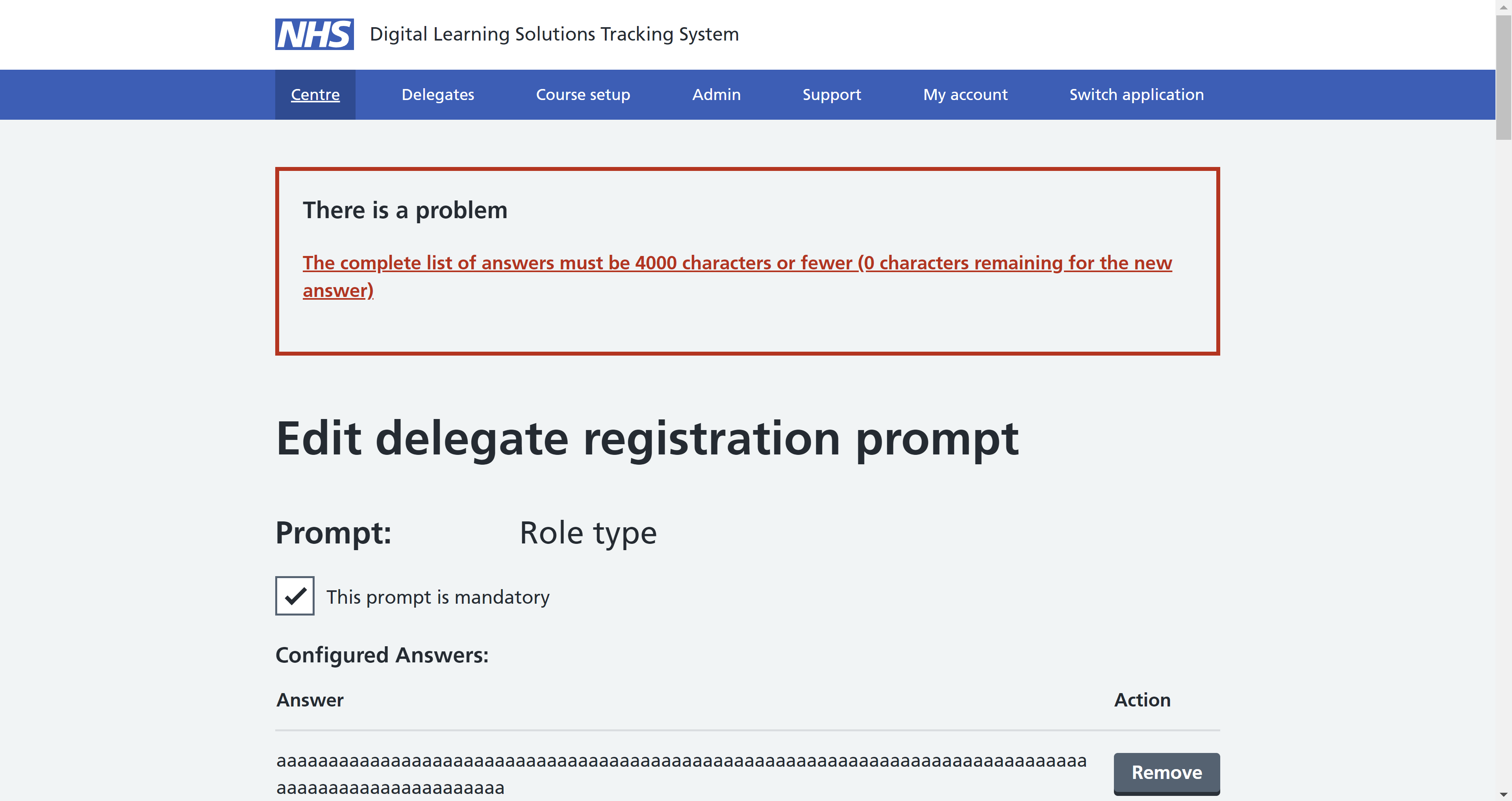The height and width of the screenshot is (801, 1512).
Task: Open the Support navigation link
Action: (x=831, y=95)
